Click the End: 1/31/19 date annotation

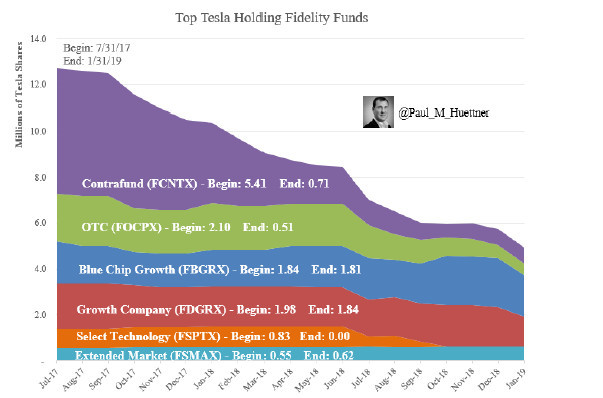coord(92,61)
